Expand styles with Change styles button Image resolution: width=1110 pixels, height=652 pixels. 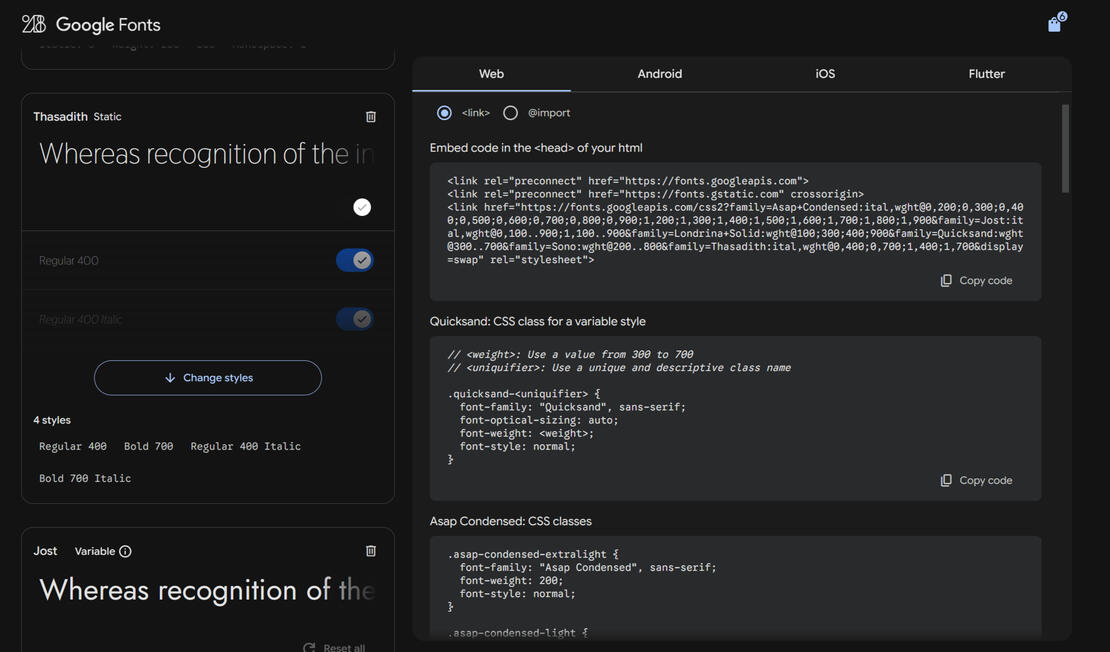[x=208, y=378]
